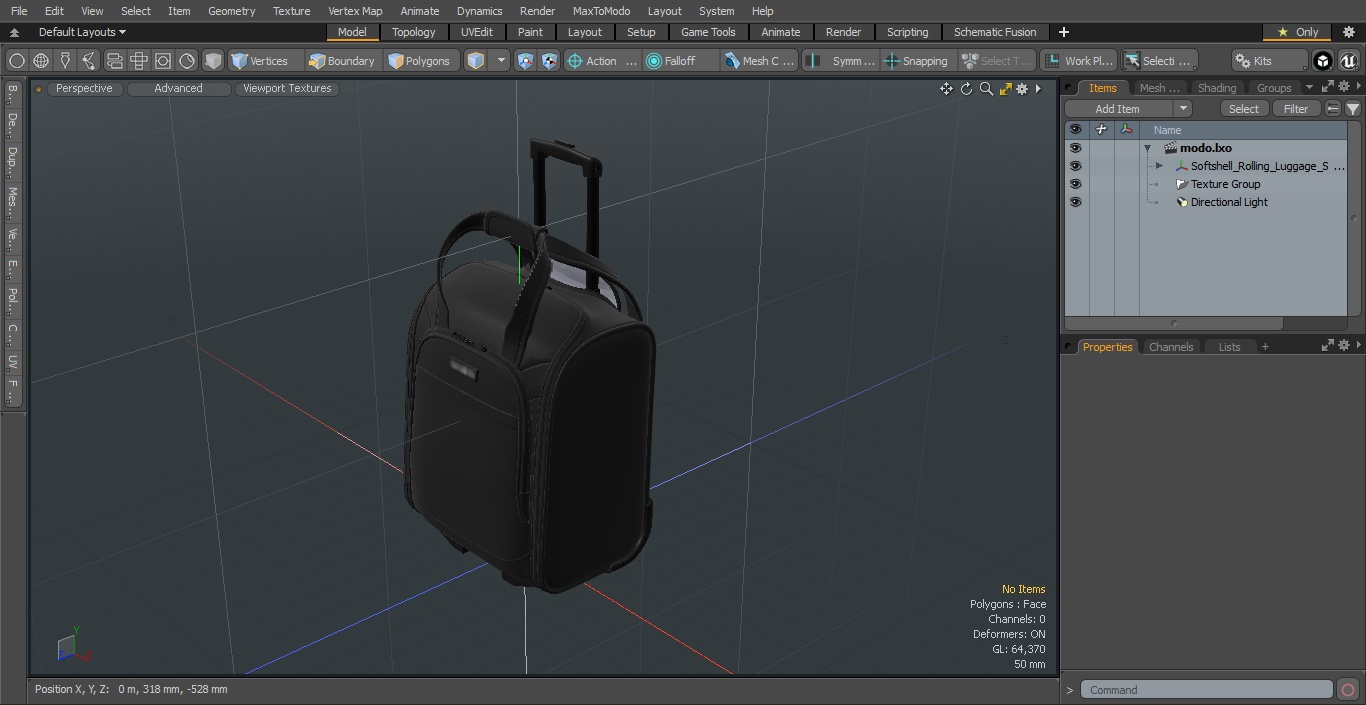Click the viewport zoom magnifier icon
1366x705 pixels.
click(x=986, y=89)
